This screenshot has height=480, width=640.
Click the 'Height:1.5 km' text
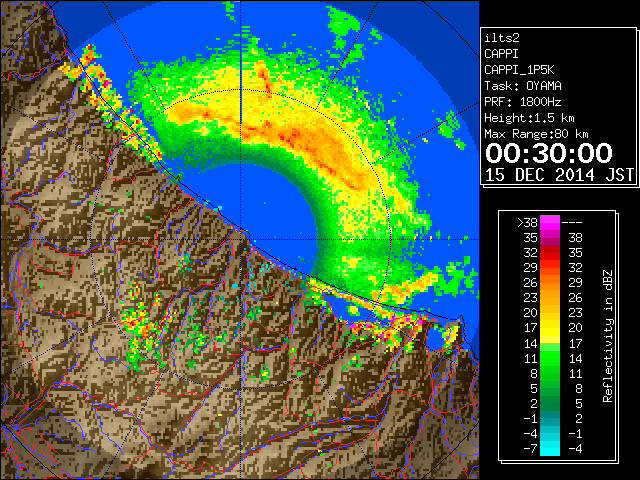tap(529, 118)
